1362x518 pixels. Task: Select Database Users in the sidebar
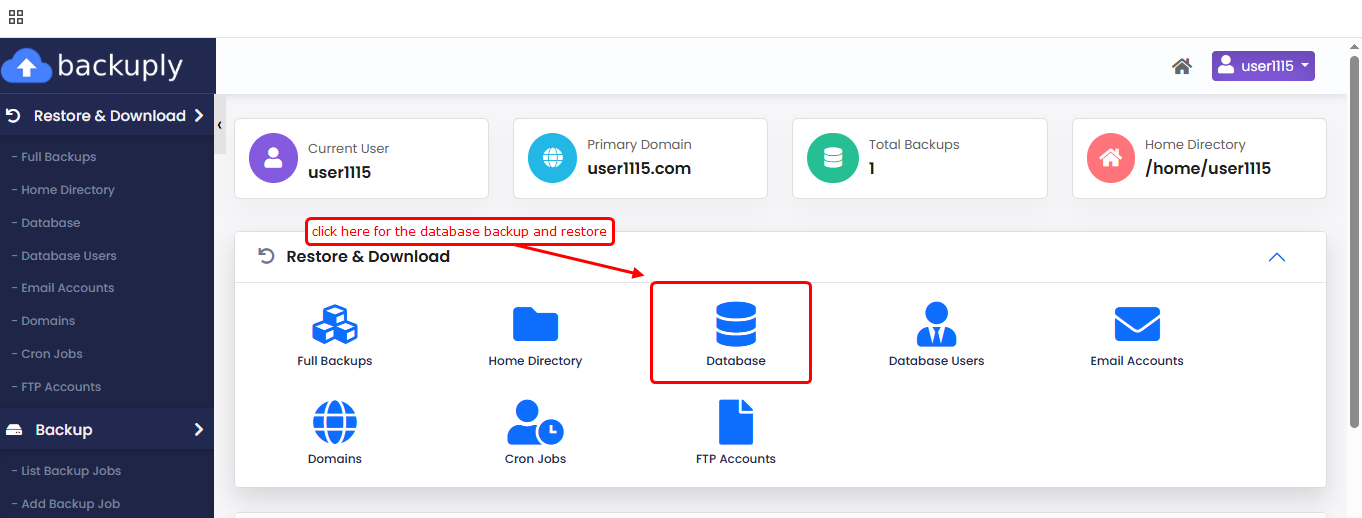pos(69,256)
